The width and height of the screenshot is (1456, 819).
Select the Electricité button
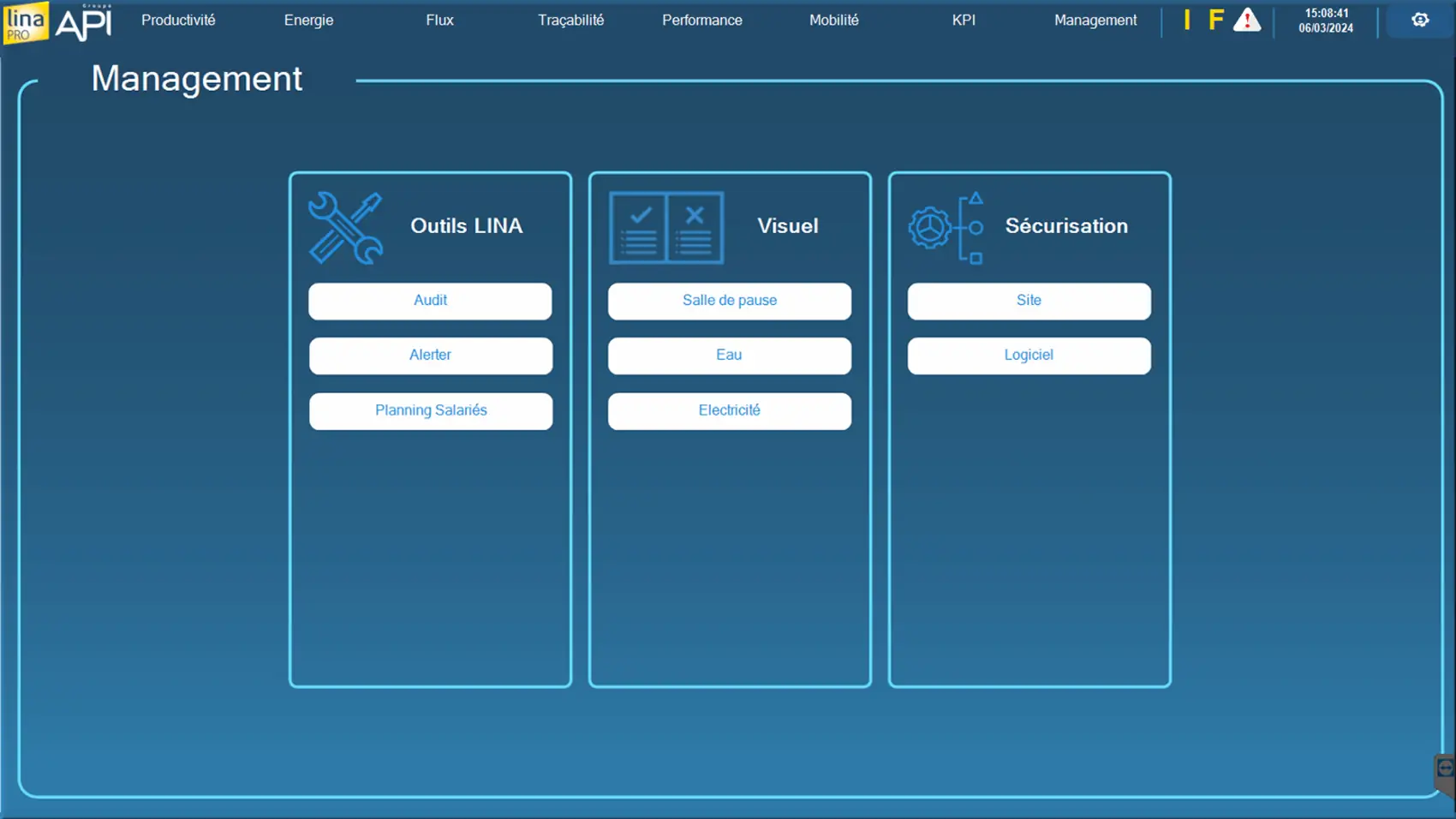point(729,410)
